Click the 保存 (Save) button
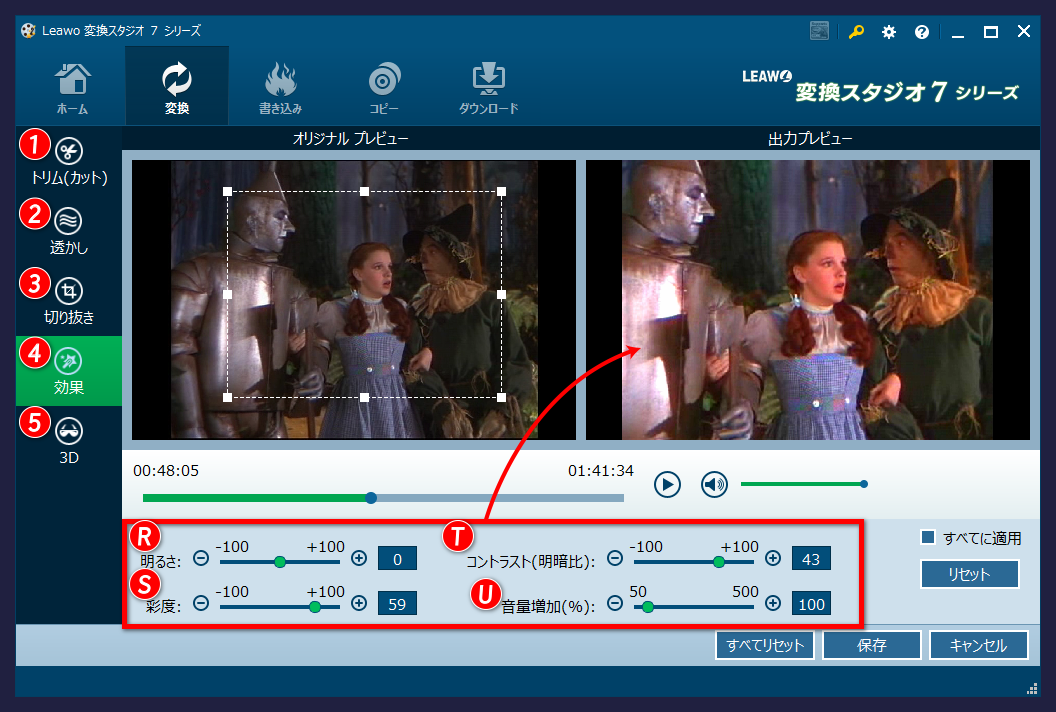The image size is (1056, 712). (x=871, y=645)
